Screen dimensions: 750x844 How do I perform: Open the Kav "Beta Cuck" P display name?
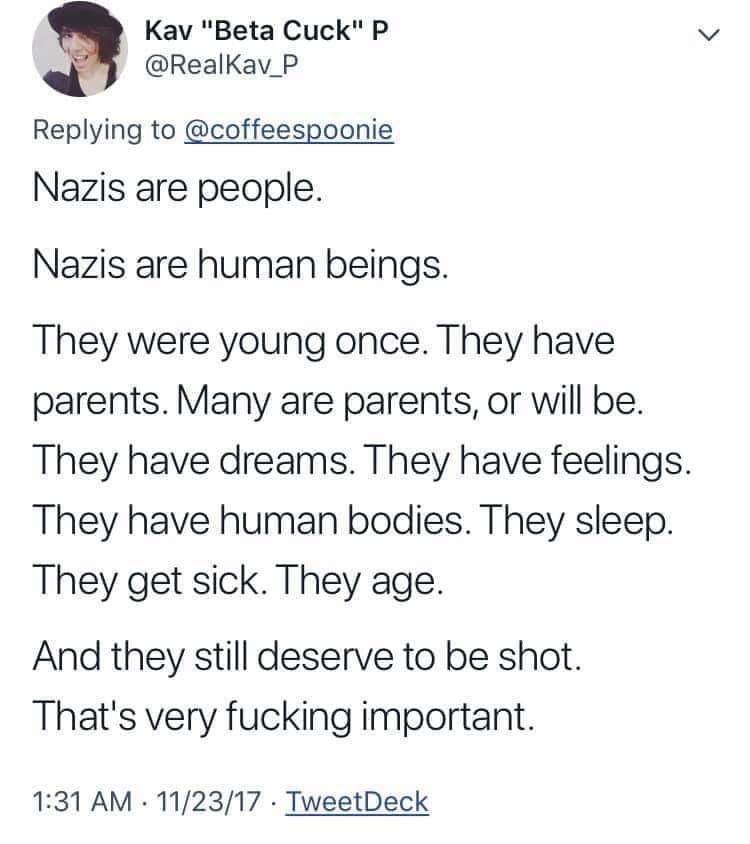(265, 31)
